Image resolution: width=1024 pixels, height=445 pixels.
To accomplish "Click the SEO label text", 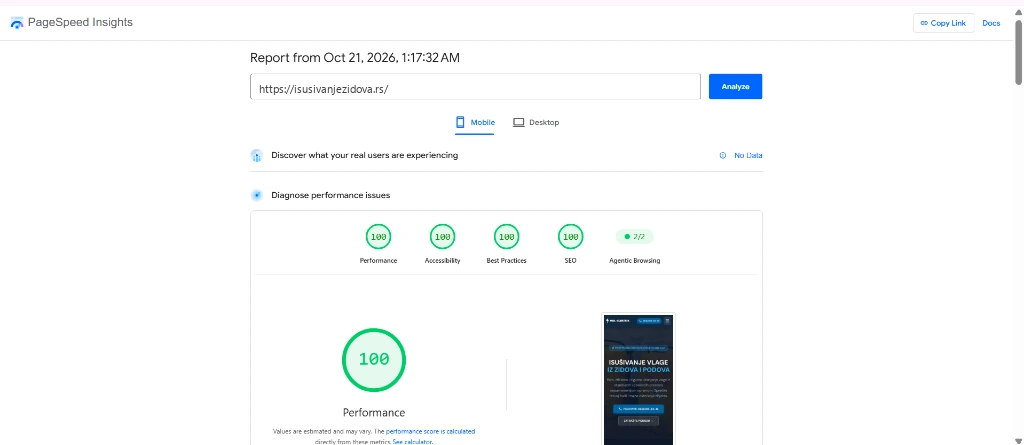I will click(x=570, y=260).
